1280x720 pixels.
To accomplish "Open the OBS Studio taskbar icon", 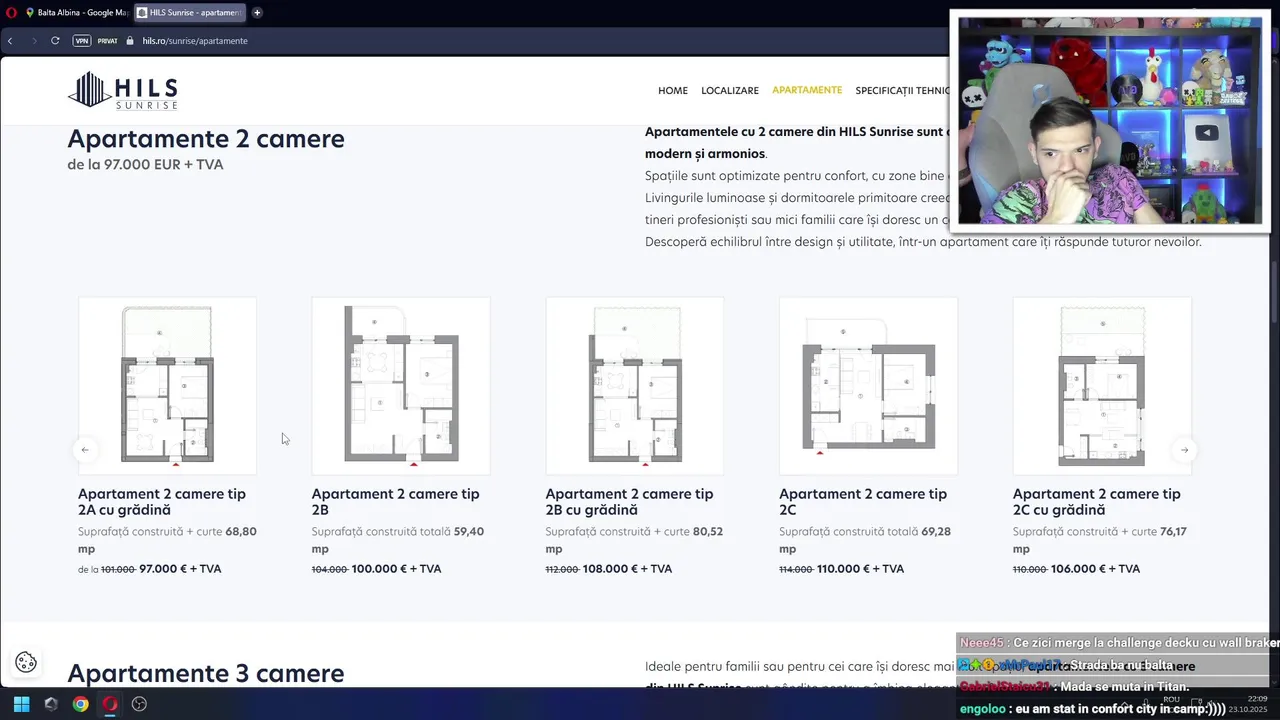I will pyautogui.click(x=139, y=704).
